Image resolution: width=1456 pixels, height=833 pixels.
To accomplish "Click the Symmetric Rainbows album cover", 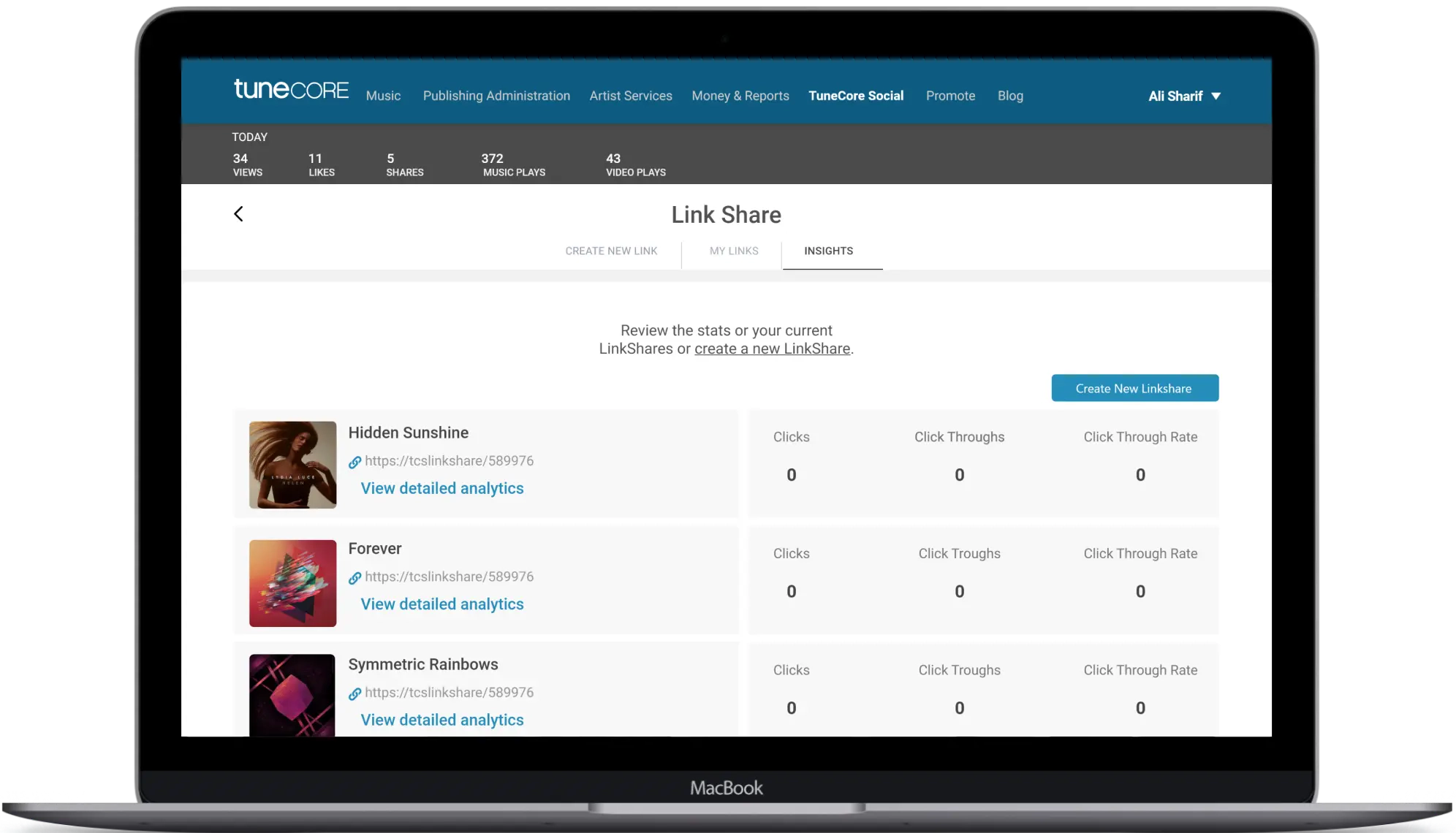I will click(292, 695).
